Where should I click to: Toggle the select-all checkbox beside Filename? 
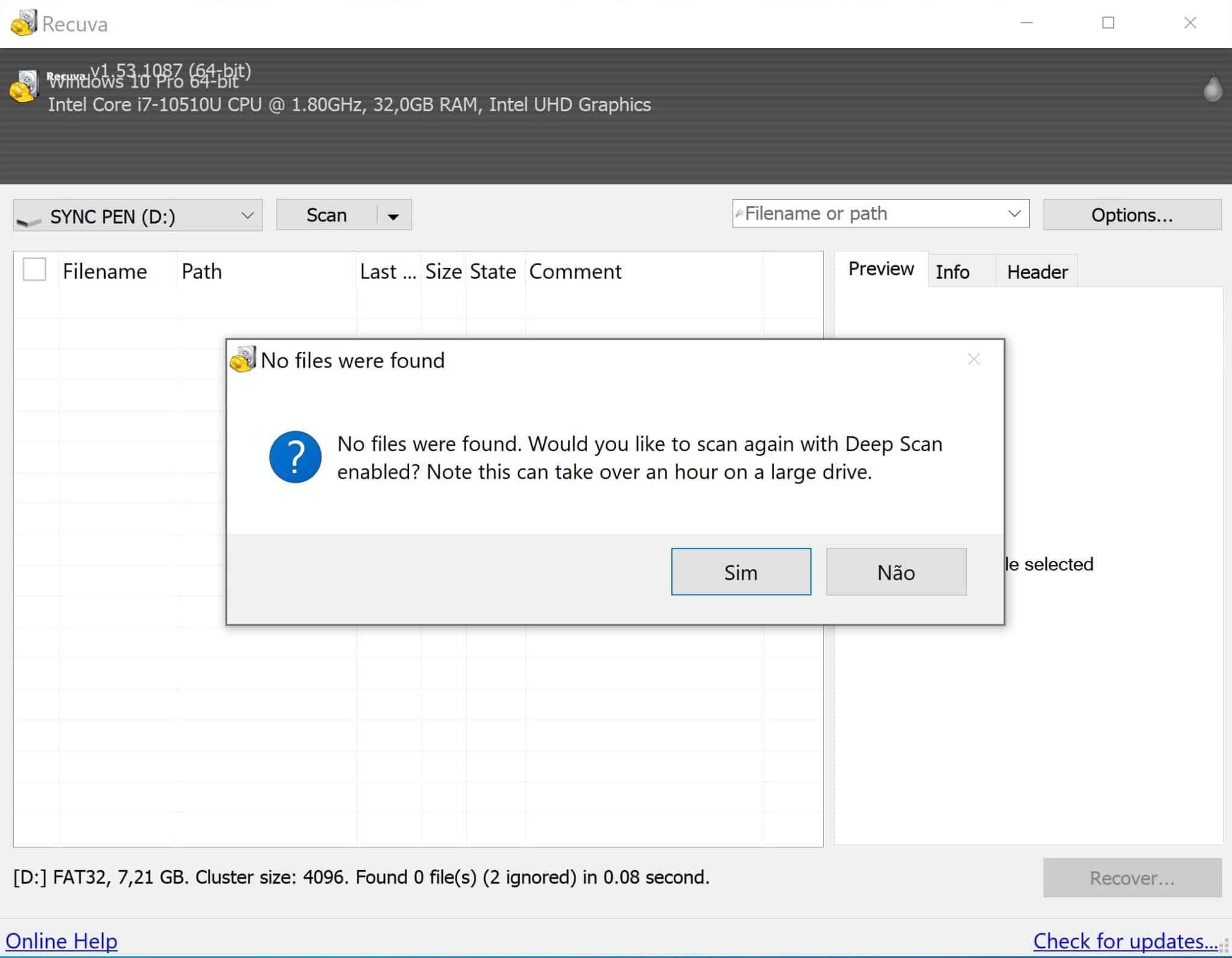click(x=34, y=269)
